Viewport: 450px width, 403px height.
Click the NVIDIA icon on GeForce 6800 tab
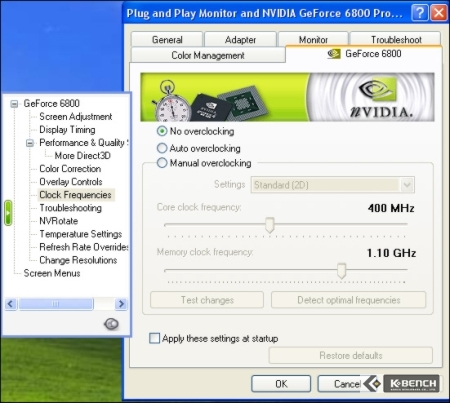(334, 54)
